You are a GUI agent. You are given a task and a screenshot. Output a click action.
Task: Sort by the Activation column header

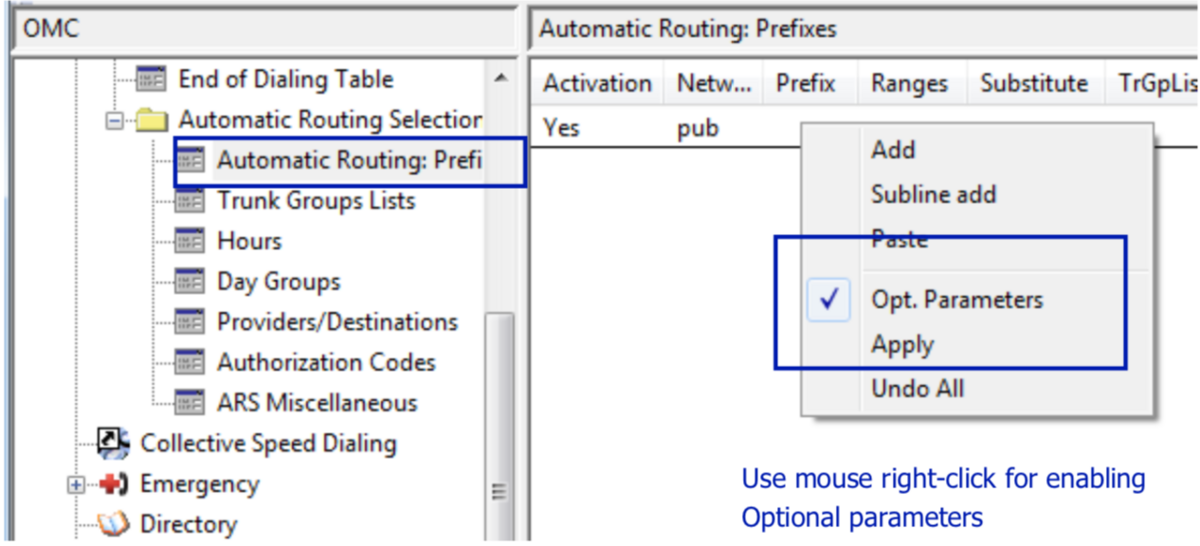(597, 84)
